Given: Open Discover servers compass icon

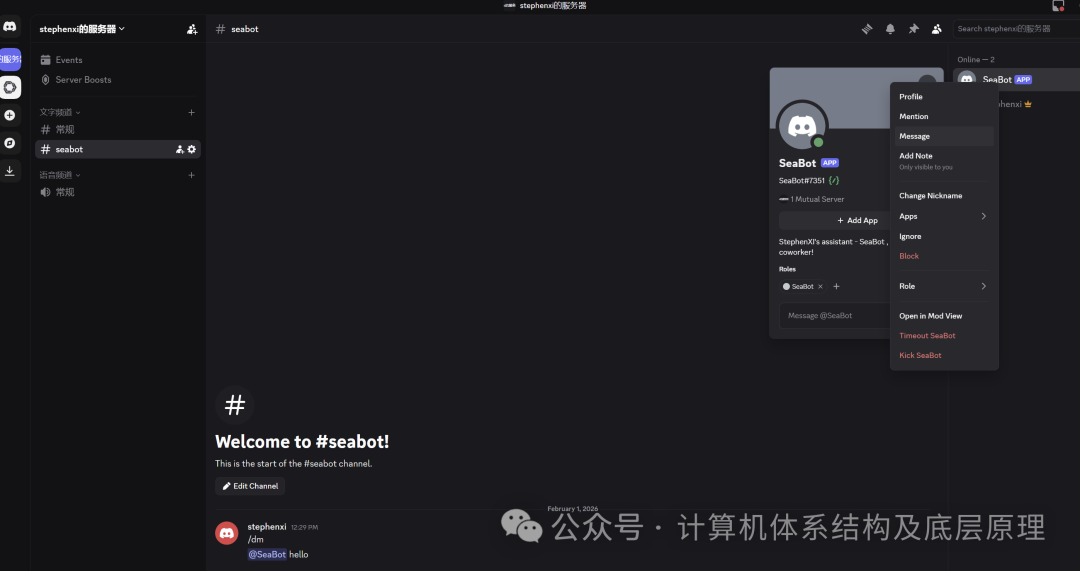Looking at the screenshot, I should coord(10,143).
